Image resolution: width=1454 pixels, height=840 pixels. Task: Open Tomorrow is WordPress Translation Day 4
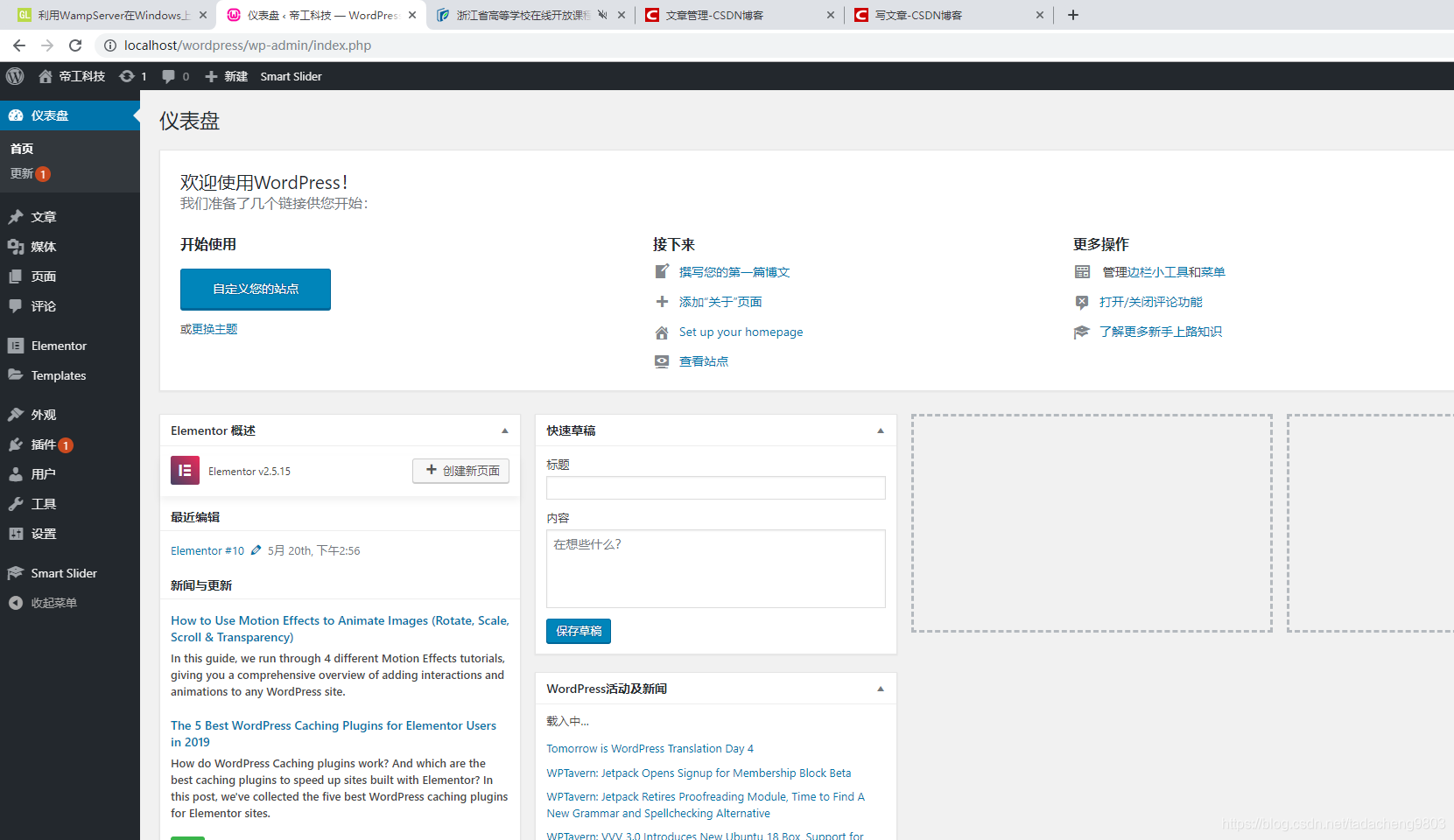[x=650, y=749]
